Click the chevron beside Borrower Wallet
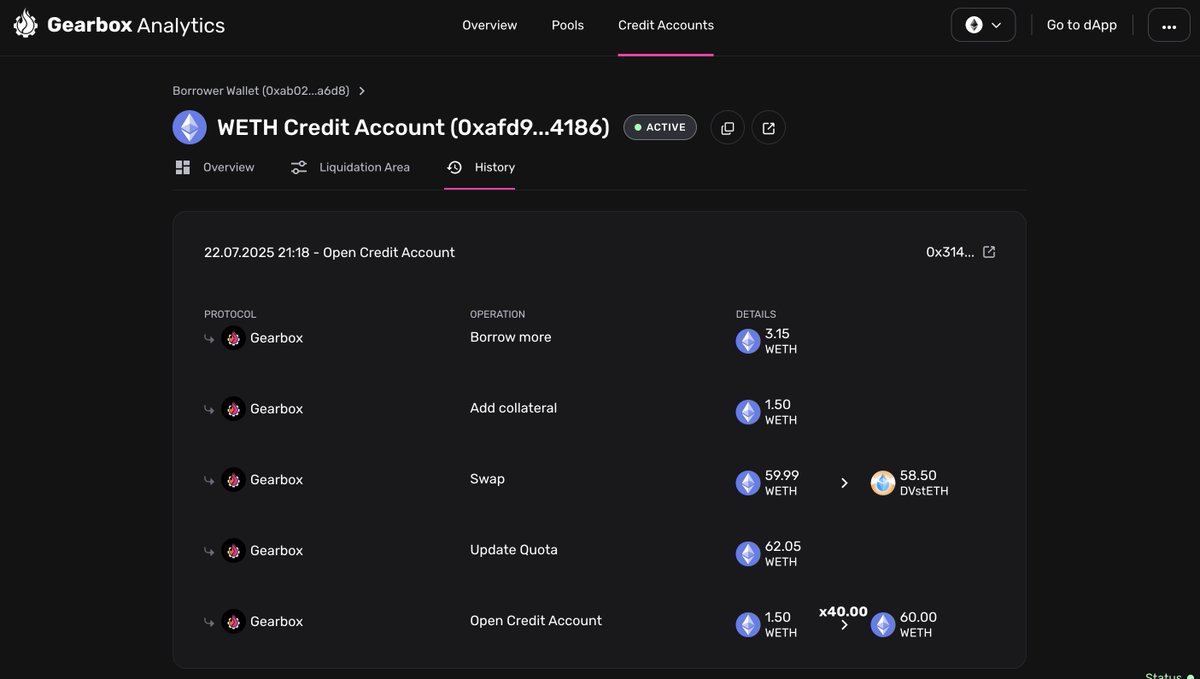The image size is (1200, 679). [x=362, y=91]
